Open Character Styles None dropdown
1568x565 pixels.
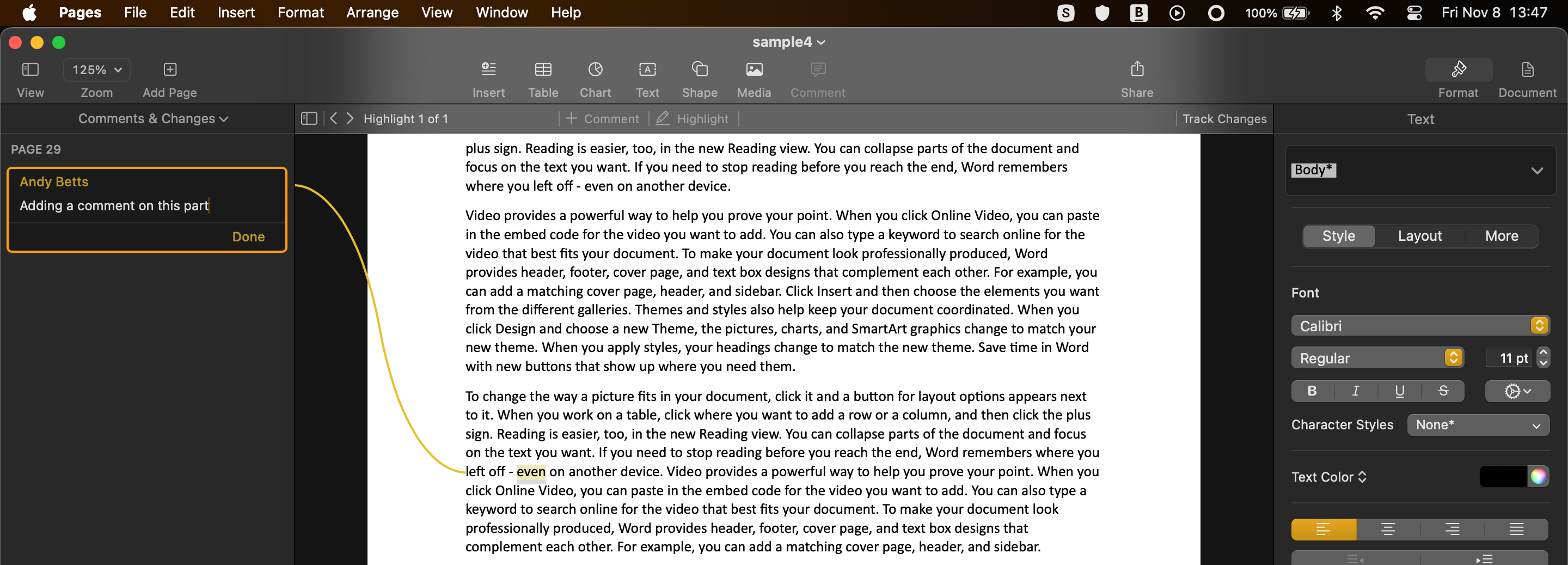coord(1477,425)
